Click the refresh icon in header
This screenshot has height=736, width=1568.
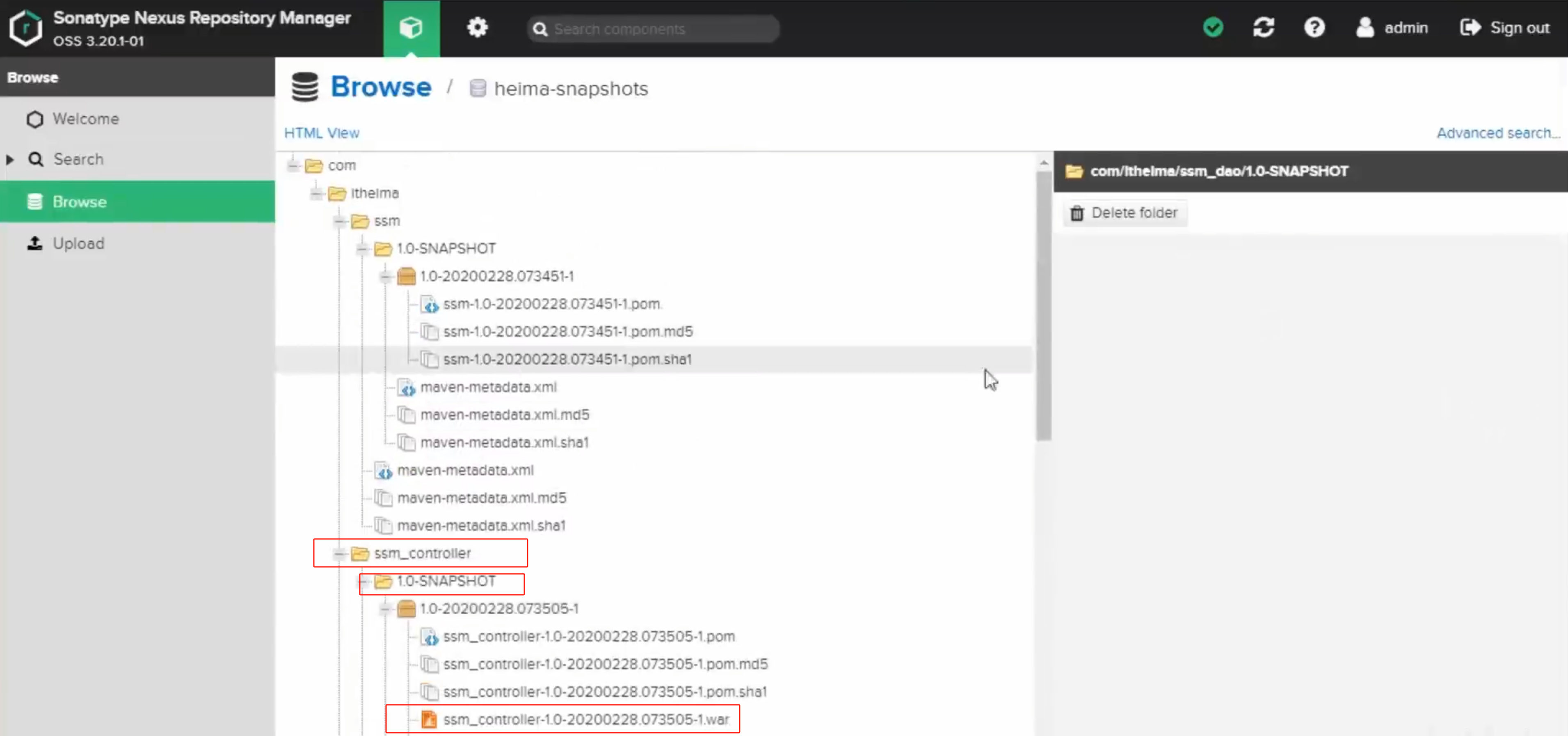tap(1264, 28)
